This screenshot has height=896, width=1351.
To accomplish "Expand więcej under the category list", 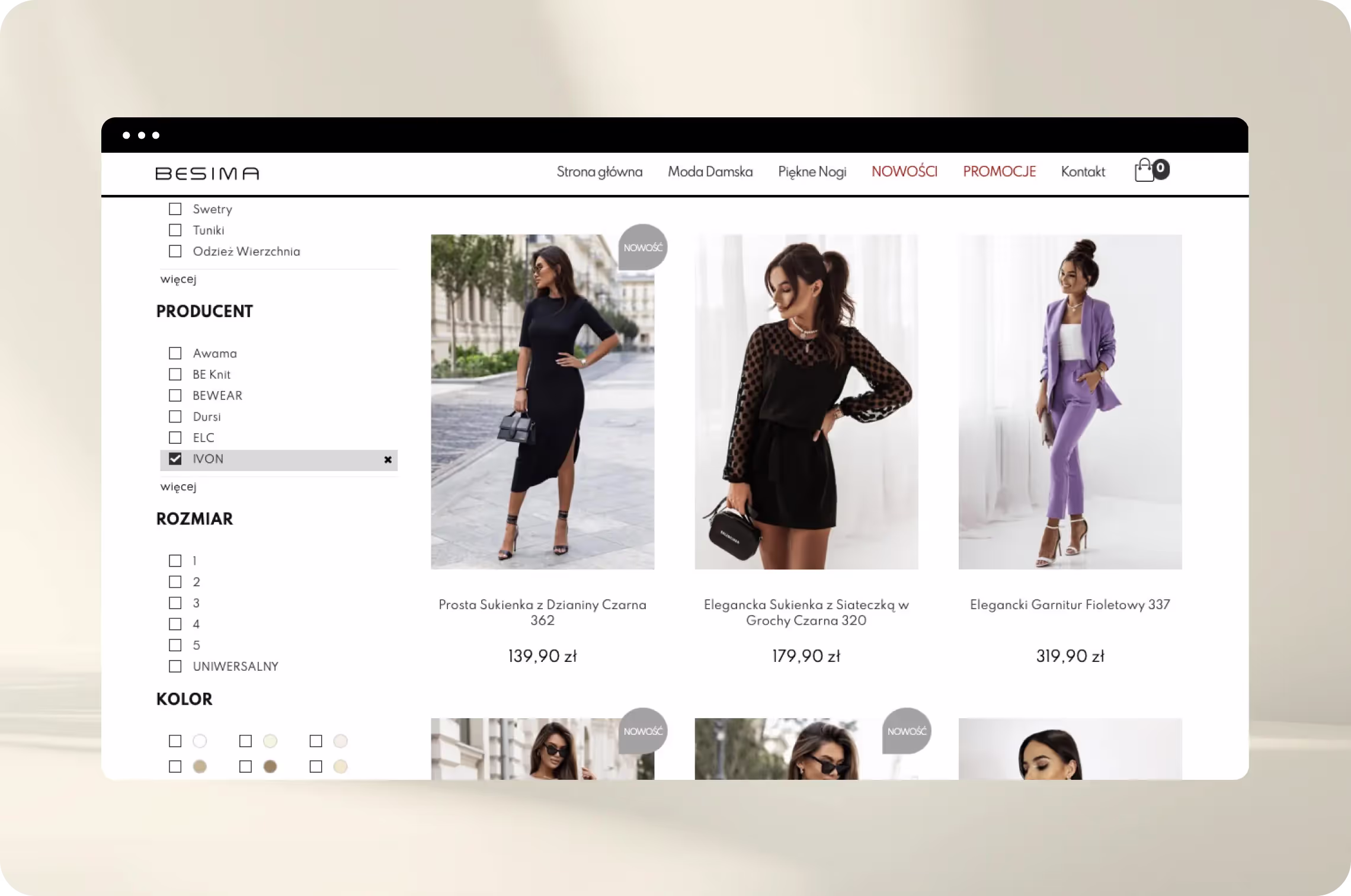I will tap(178, 279).
